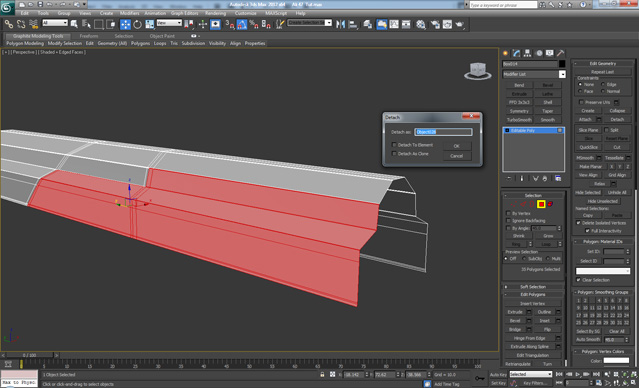Screen dimensions: 639x388
Task: Toggle Ignore Backfacing checkbox
Action: (x=508, y=220)
